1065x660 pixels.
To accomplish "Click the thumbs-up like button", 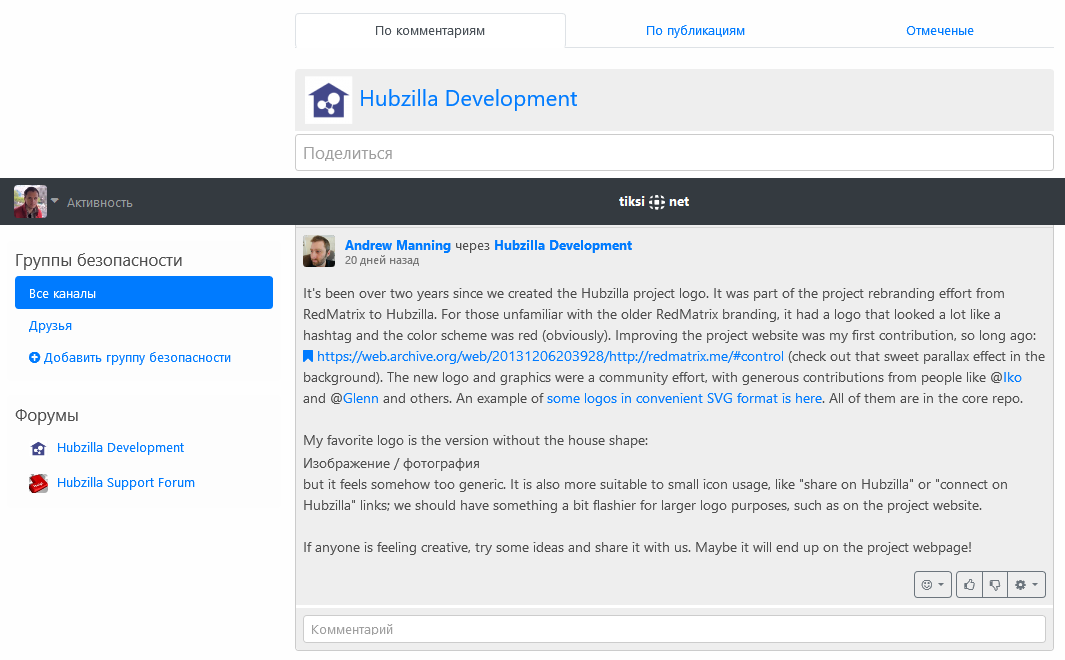I will pyautogui.click(x=969, y=585).
